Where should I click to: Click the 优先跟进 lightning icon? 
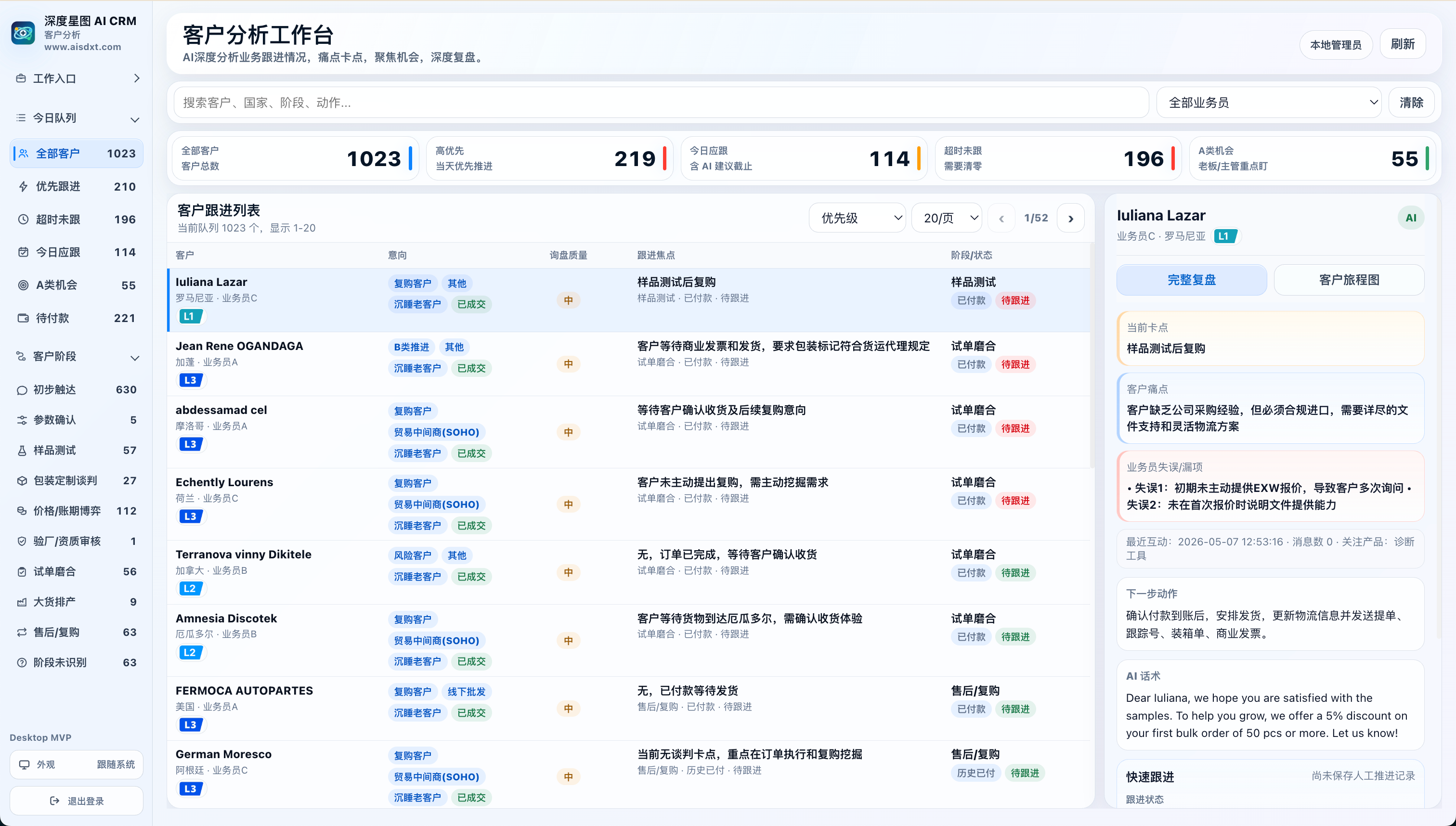[x=23, y=187]
